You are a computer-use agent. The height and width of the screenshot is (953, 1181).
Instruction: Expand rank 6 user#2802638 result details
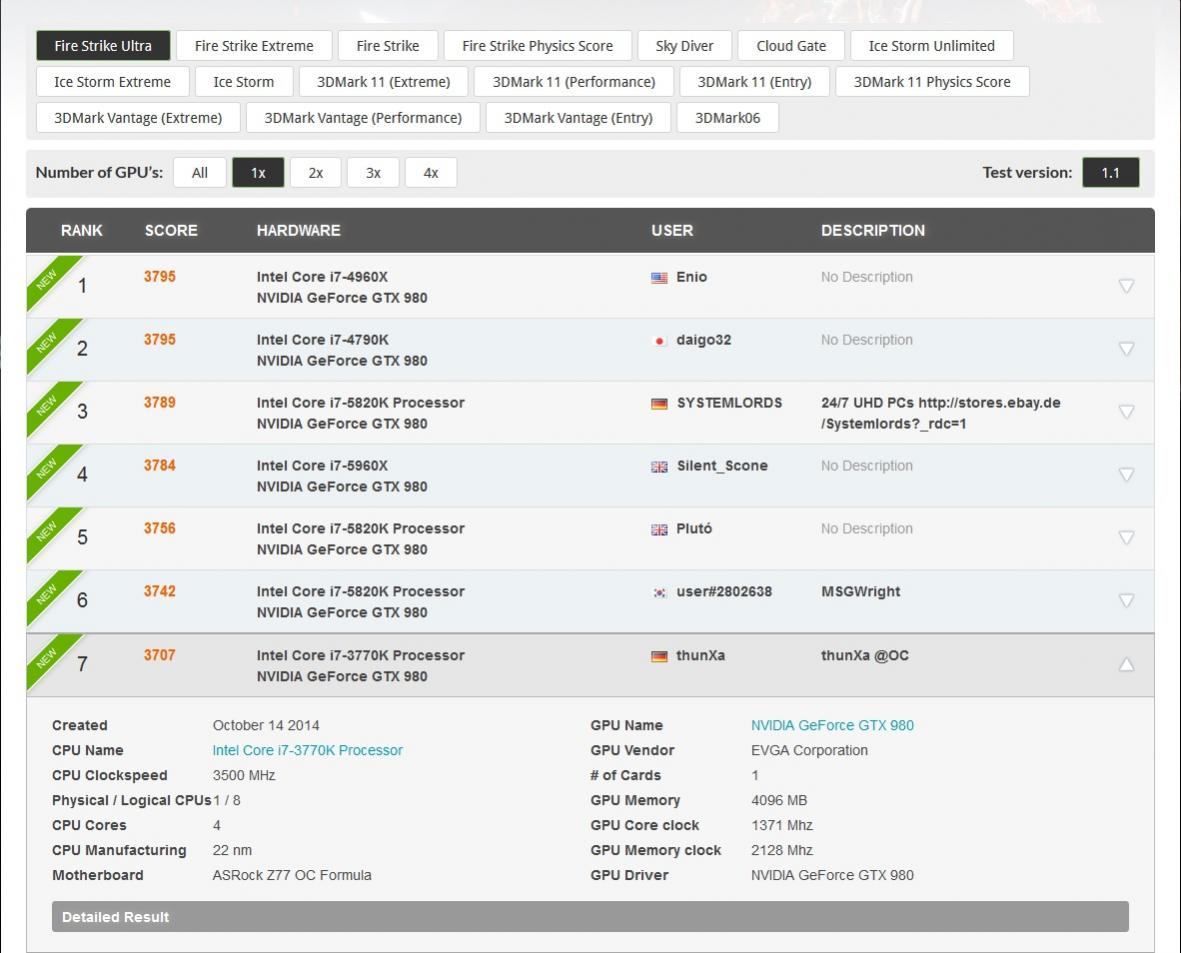1126,600
